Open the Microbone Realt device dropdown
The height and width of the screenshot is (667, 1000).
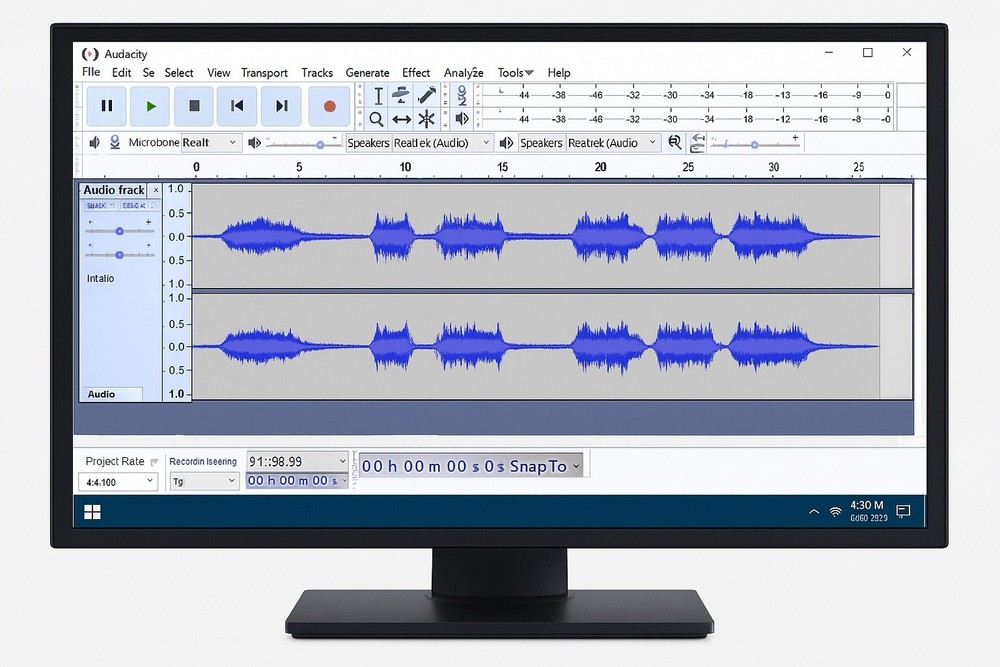[x=210, y=143]
